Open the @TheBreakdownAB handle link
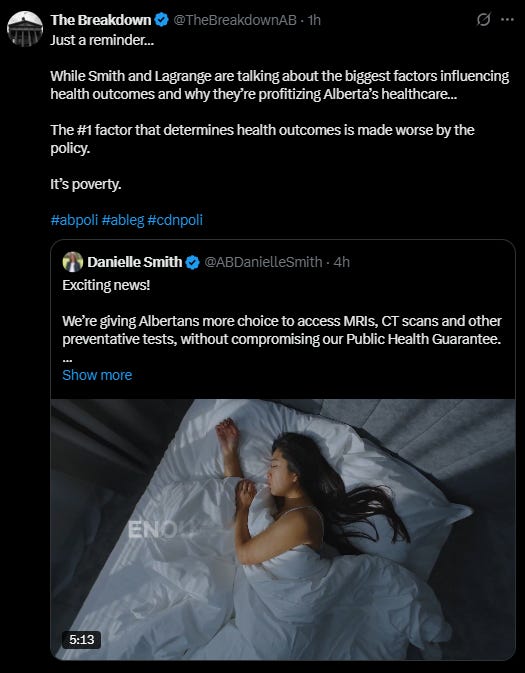Screen dimensions: 525x673 click(x=235, y=20)
